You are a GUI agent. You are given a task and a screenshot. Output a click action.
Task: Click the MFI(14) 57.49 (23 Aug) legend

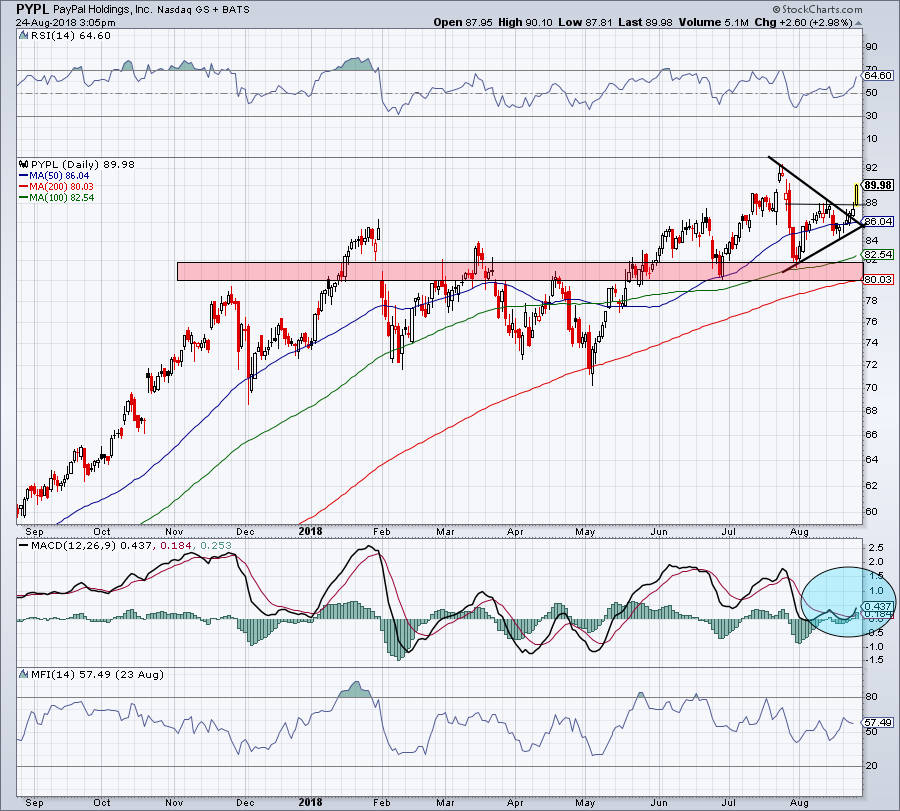tap(97, 674)
